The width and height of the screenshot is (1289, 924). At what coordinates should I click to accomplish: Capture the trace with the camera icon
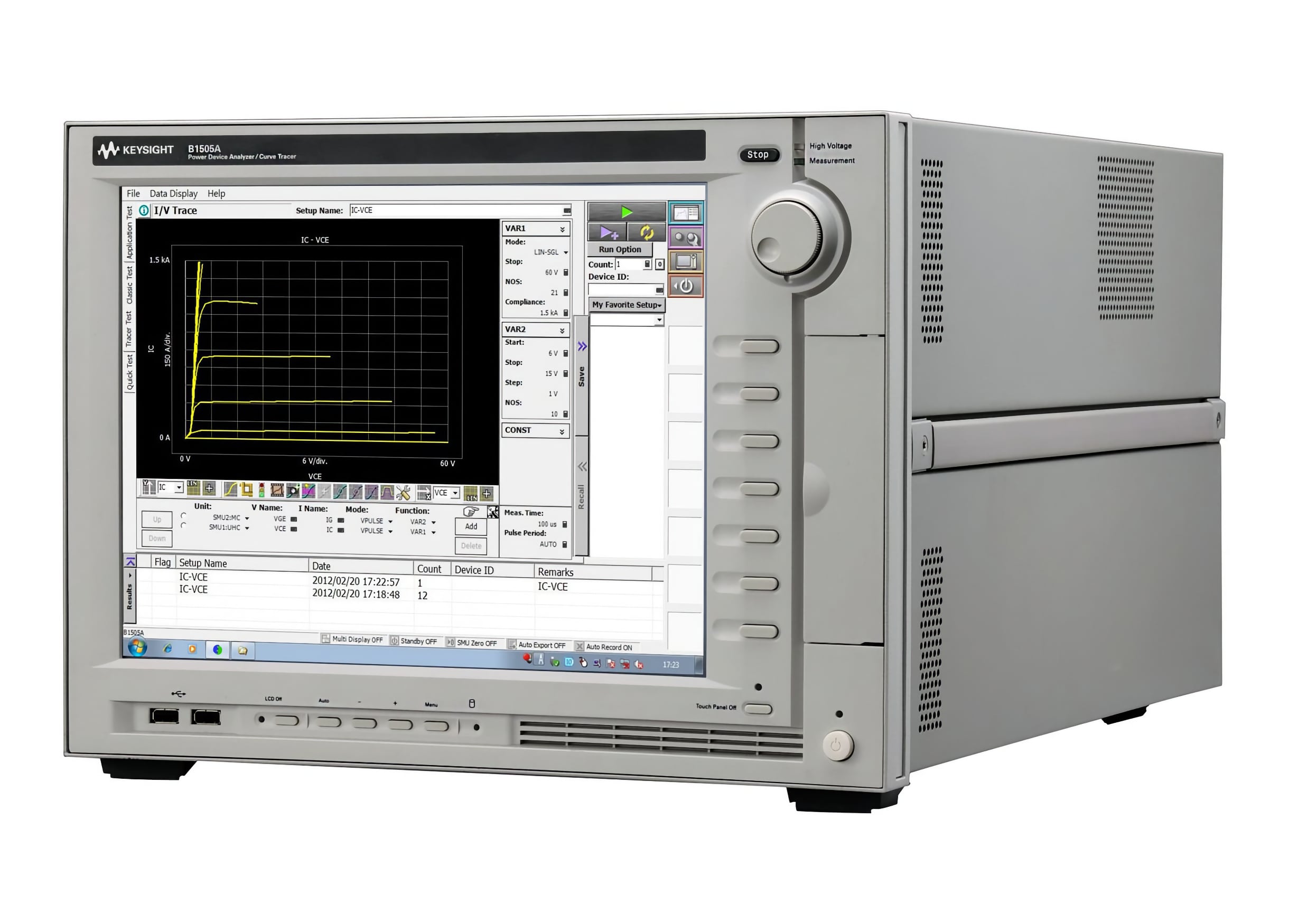point(293,490)
